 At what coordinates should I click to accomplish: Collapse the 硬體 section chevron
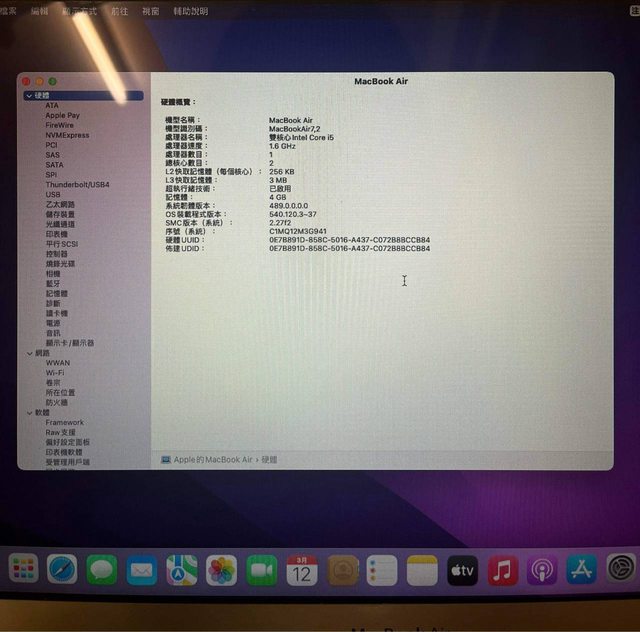(29, 96)
